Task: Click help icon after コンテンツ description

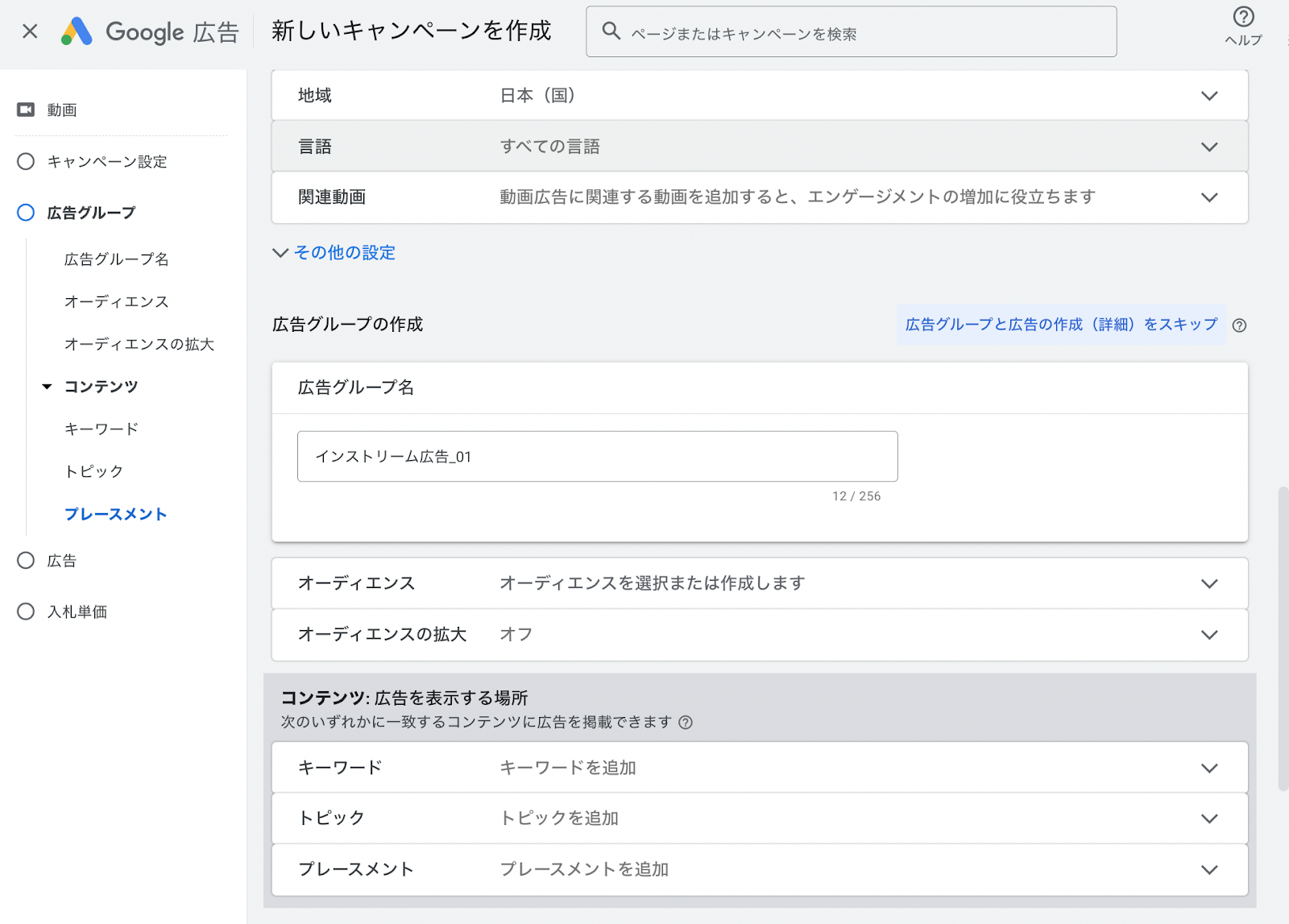Action: point(686,723)
